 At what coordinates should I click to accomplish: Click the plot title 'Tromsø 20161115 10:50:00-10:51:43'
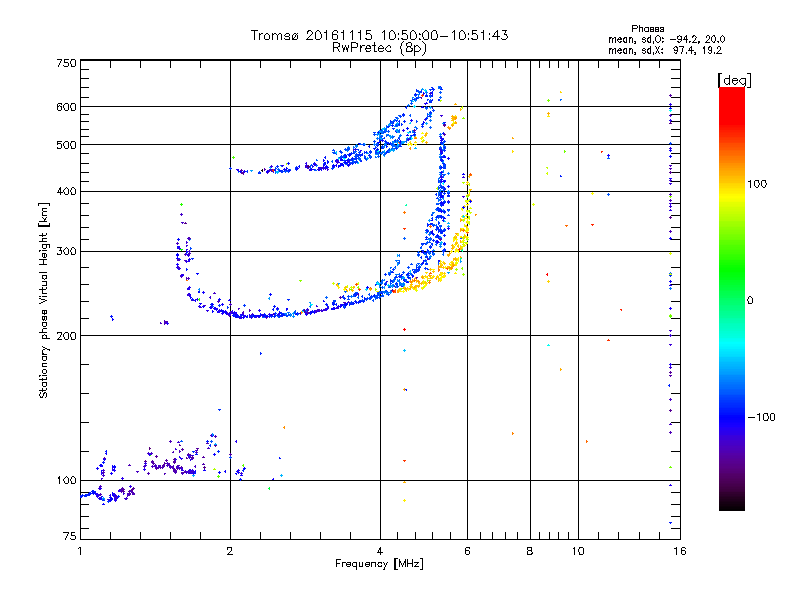pyautogui.click(x=379, y=35)
